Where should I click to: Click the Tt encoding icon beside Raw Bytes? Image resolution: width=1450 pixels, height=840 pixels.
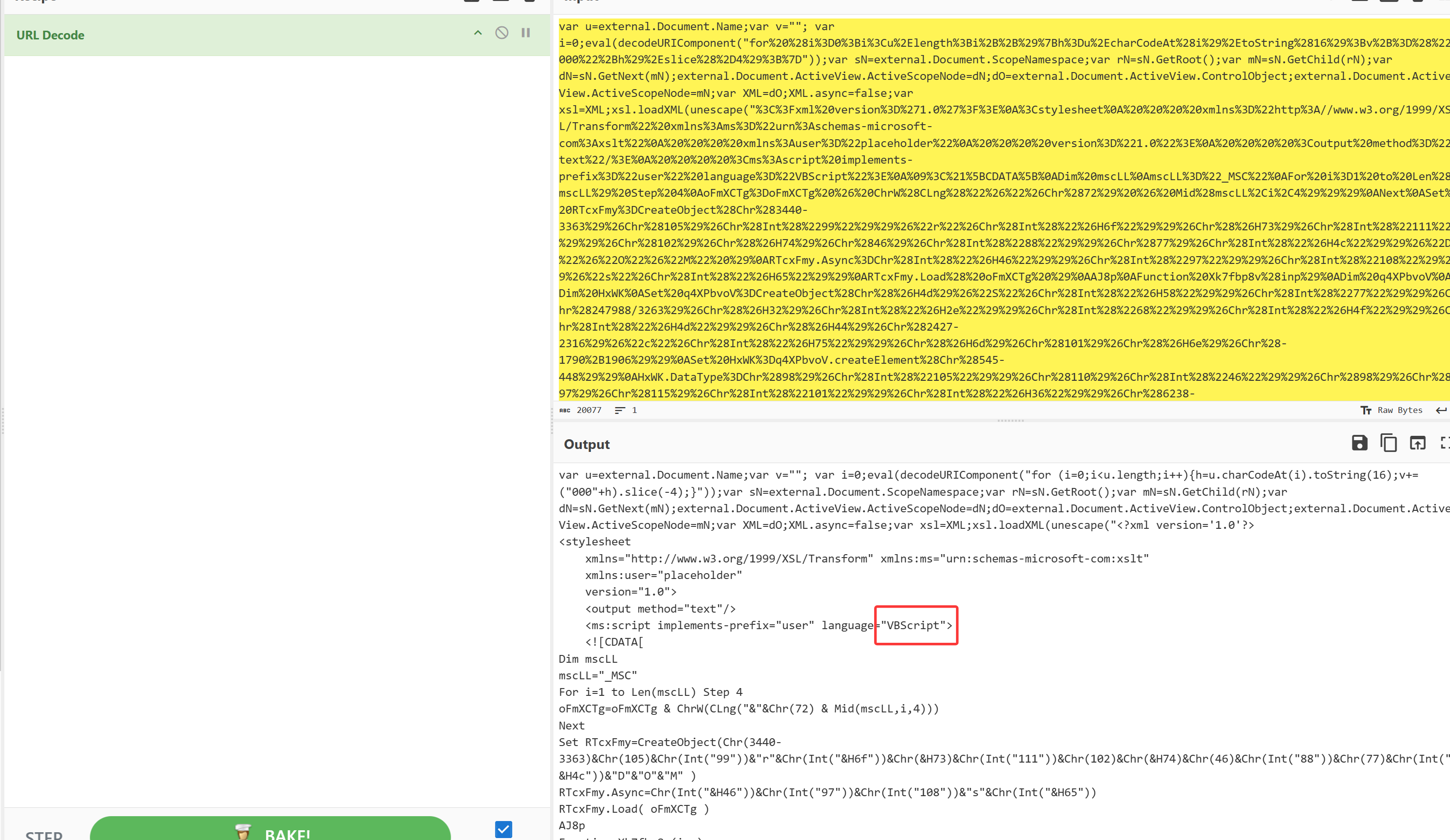click(x=1365, y=410)
